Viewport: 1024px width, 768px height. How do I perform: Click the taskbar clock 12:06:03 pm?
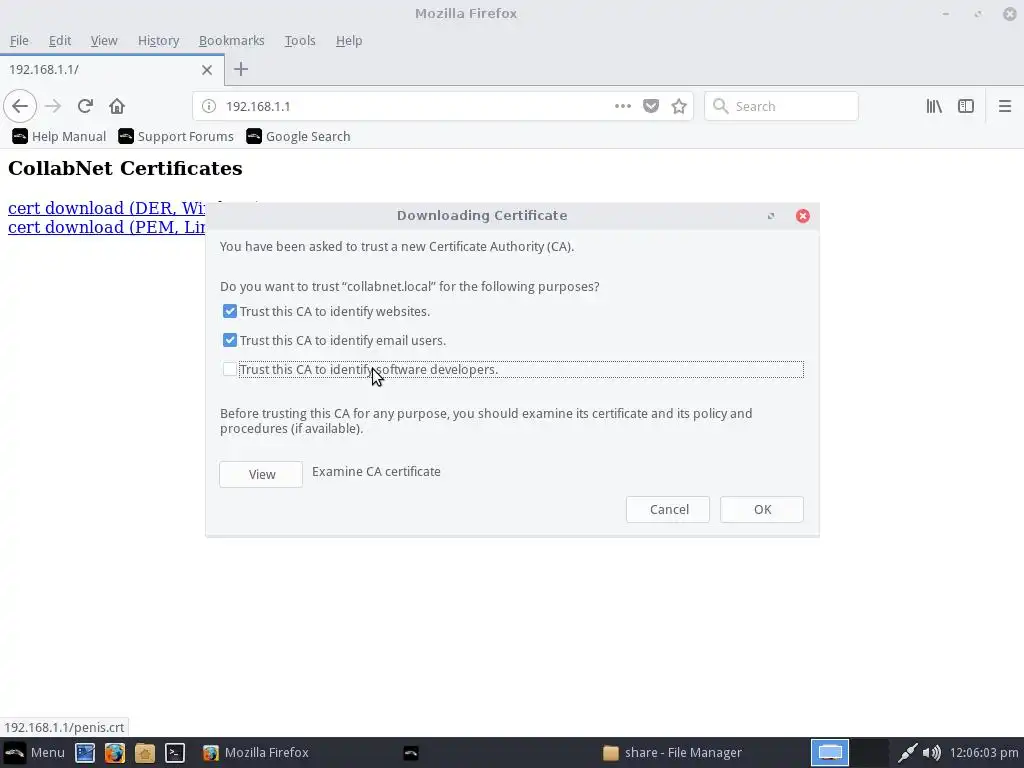click(984, 753)
